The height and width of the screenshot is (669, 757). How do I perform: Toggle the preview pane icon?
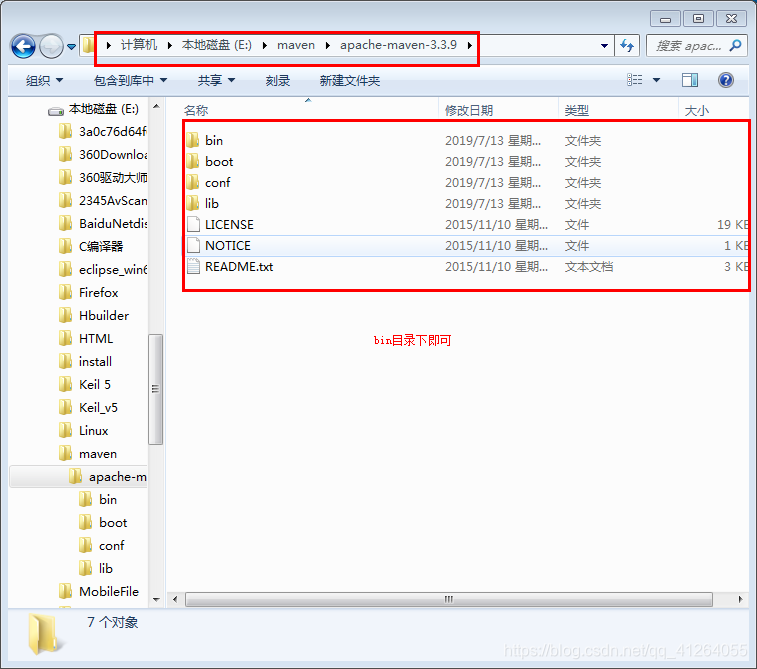pyautogui.click(x=690, y=80)
